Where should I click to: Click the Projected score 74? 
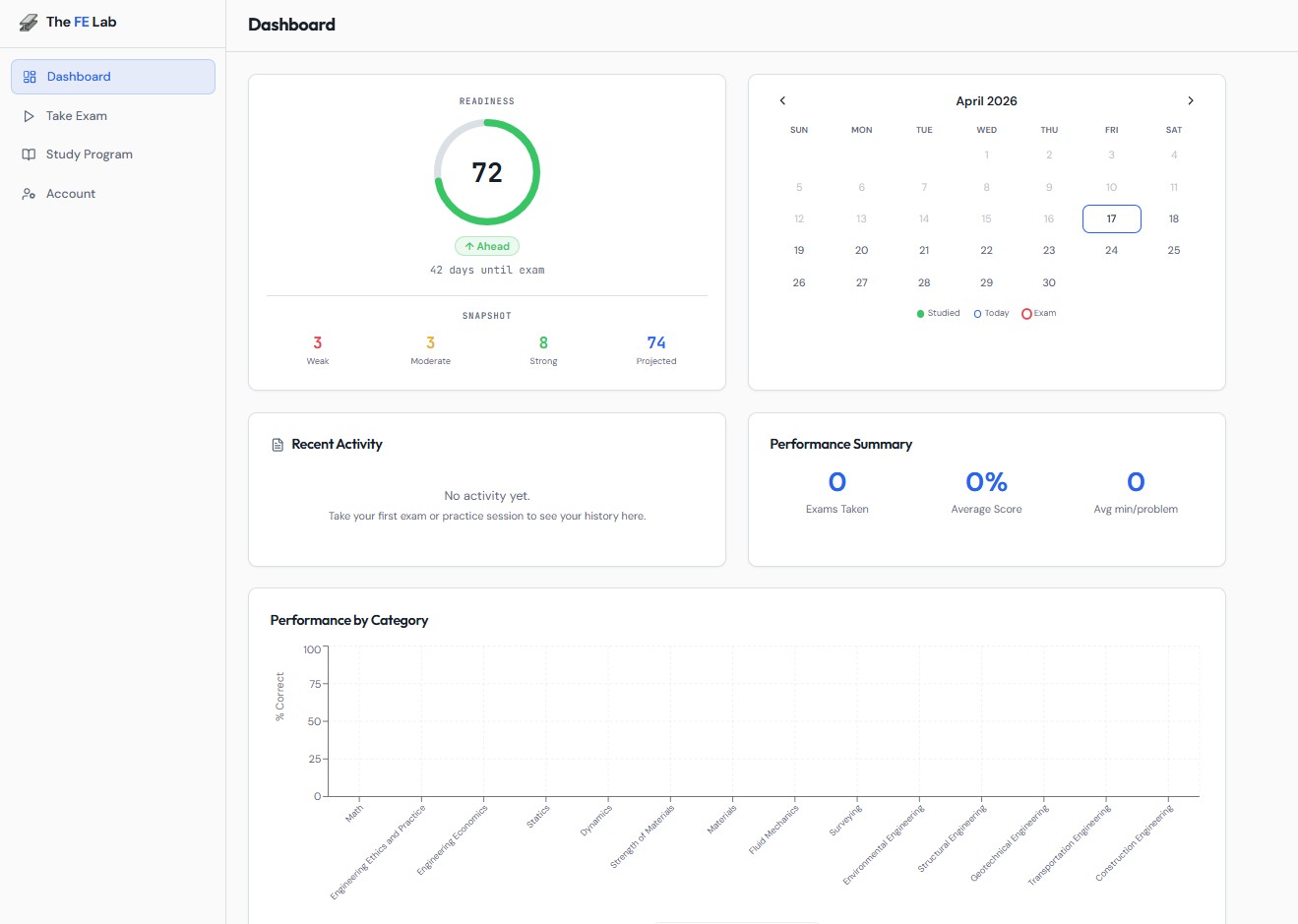pyautogui.click(x=656, y=342)
